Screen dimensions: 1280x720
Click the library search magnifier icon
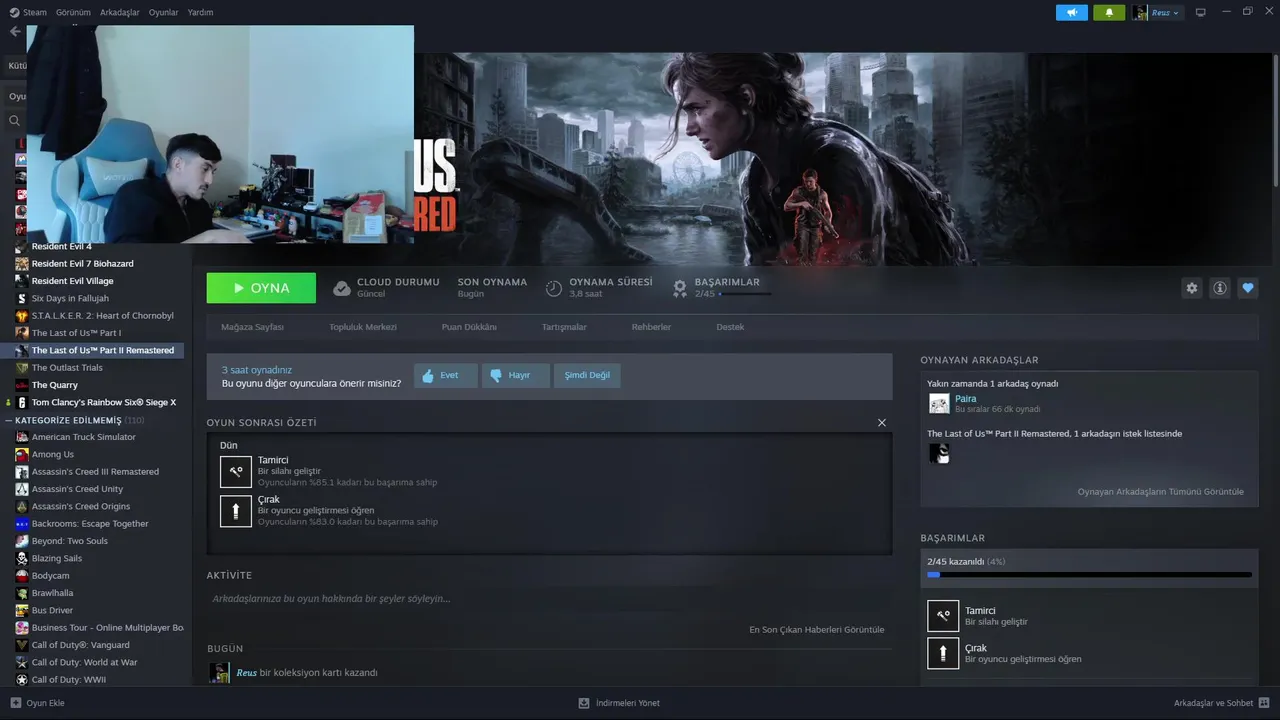tap(15, 120)
